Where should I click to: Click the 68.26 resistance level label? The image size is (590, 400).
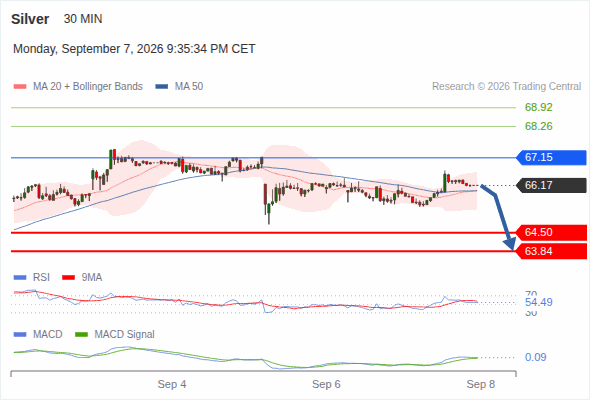pyautogui.click(x=538, y=126)
